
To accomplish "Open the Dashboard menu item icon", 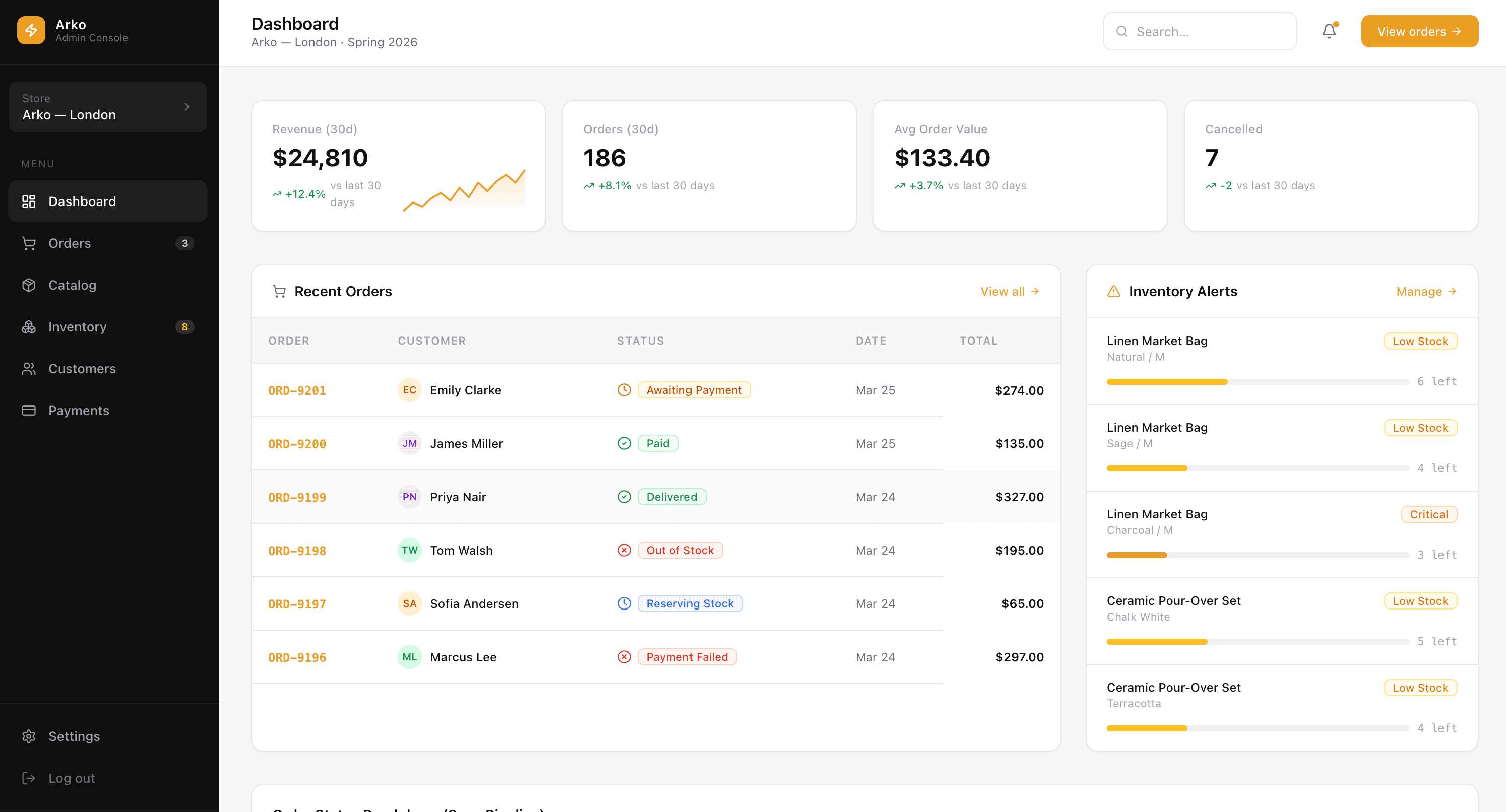I will pyautogui.click(x=29, y=201).
